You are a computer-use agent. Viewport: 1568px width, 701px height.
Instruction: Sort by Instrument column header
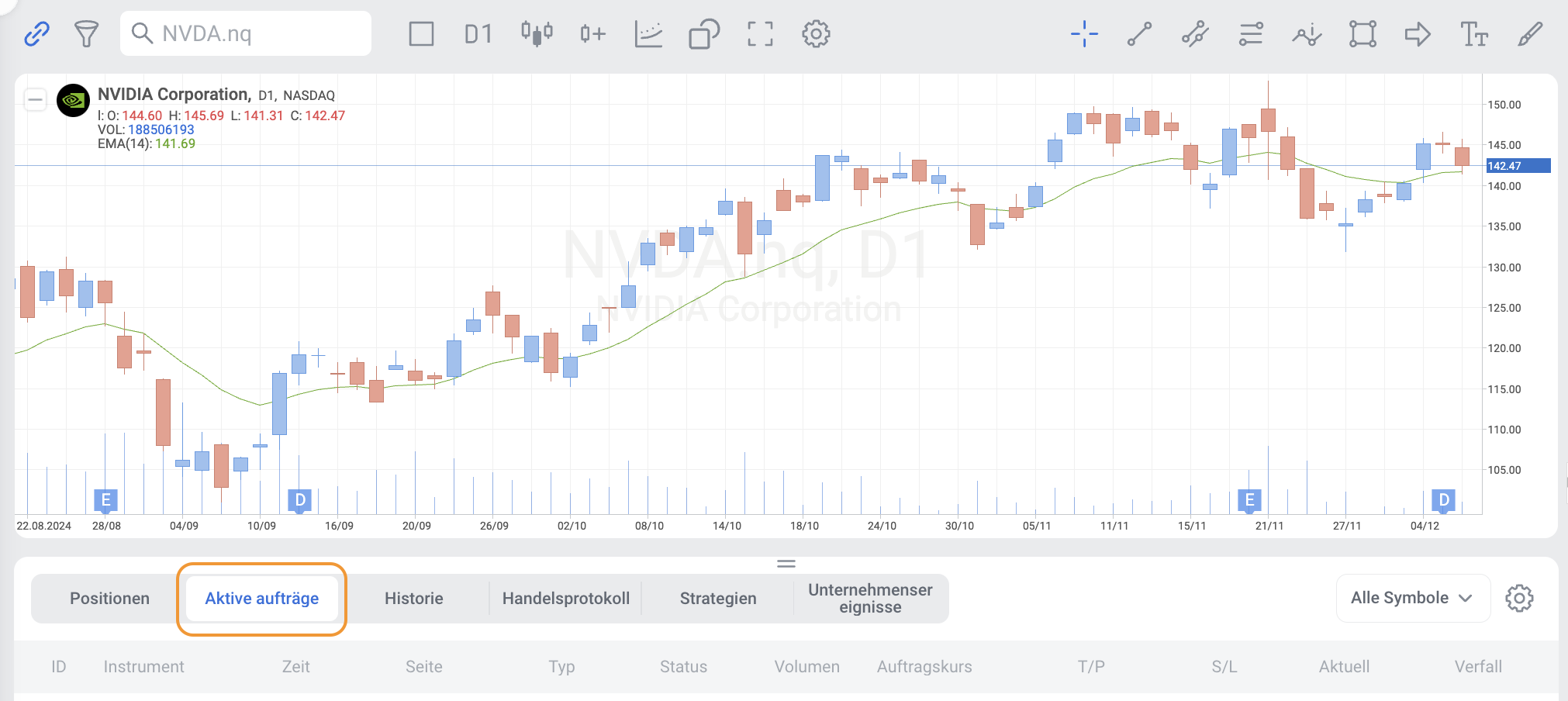click(144, 667)
